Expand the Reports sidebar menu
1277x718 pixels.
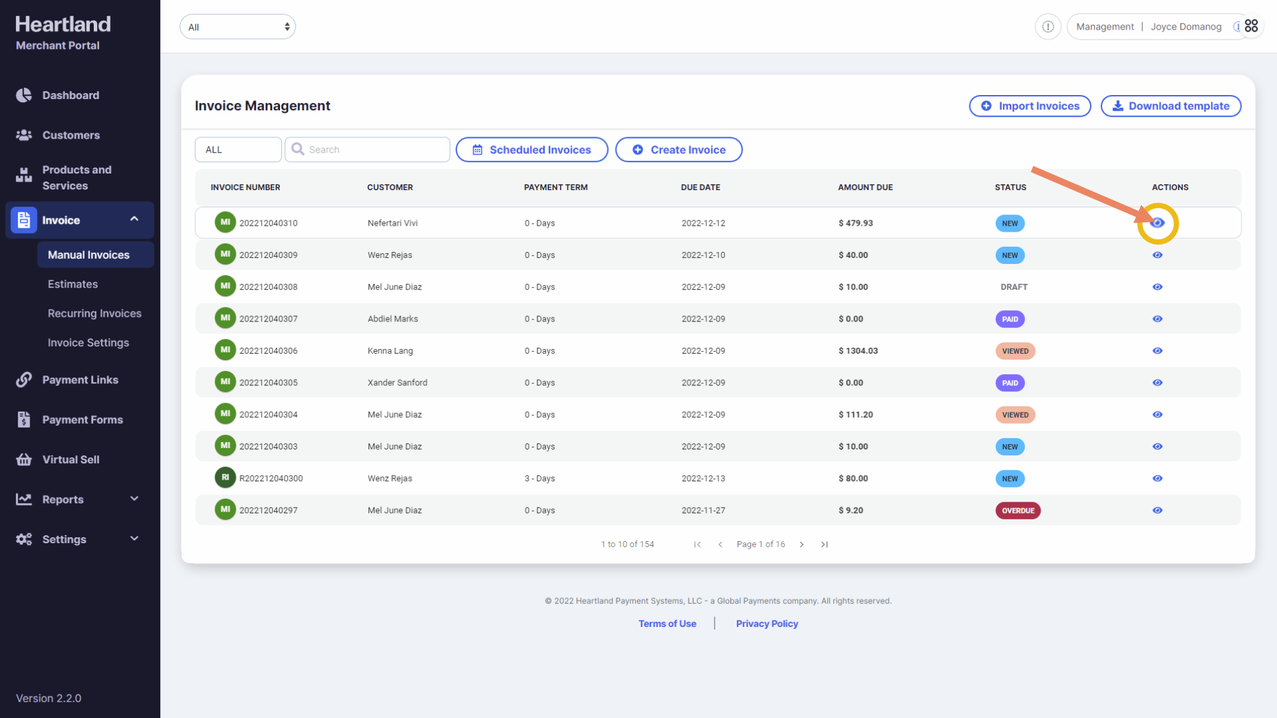tap(134, 499)
